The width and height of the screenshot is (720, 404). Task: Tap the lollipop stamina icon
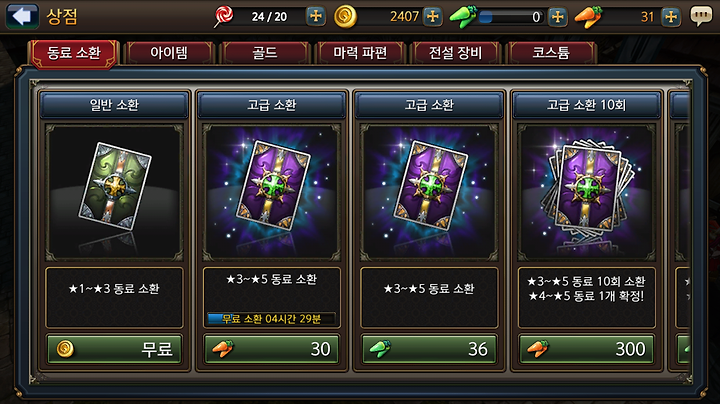[224, 17]
